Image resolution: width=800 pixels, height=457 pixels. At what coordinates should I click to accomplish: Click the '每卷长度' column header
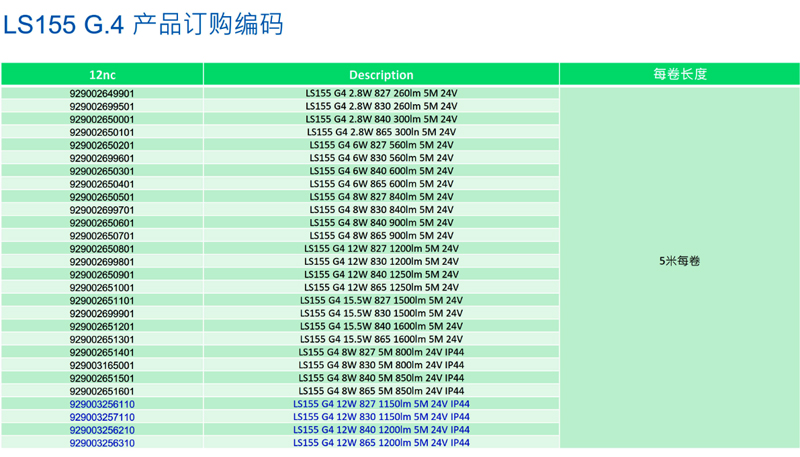click(x=679, y=74)
